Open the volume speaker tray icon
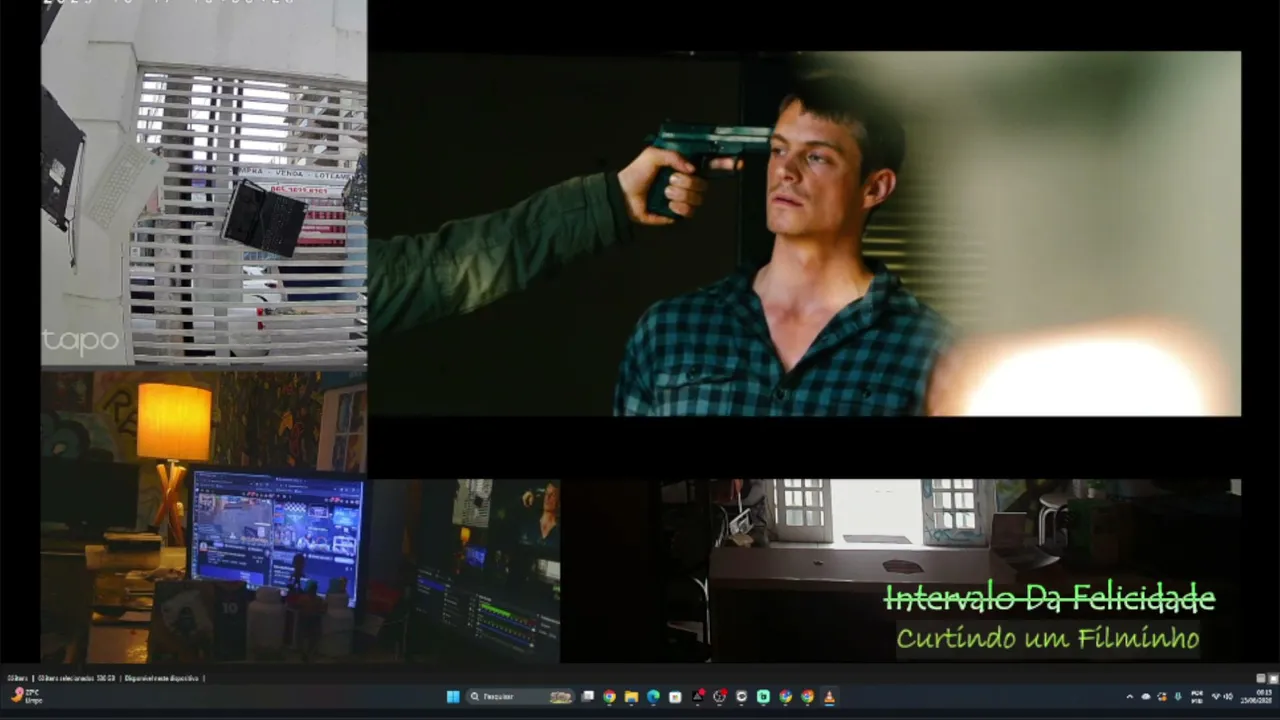The height and width of the screenshot is (720, 1280). pos(1229,697)
